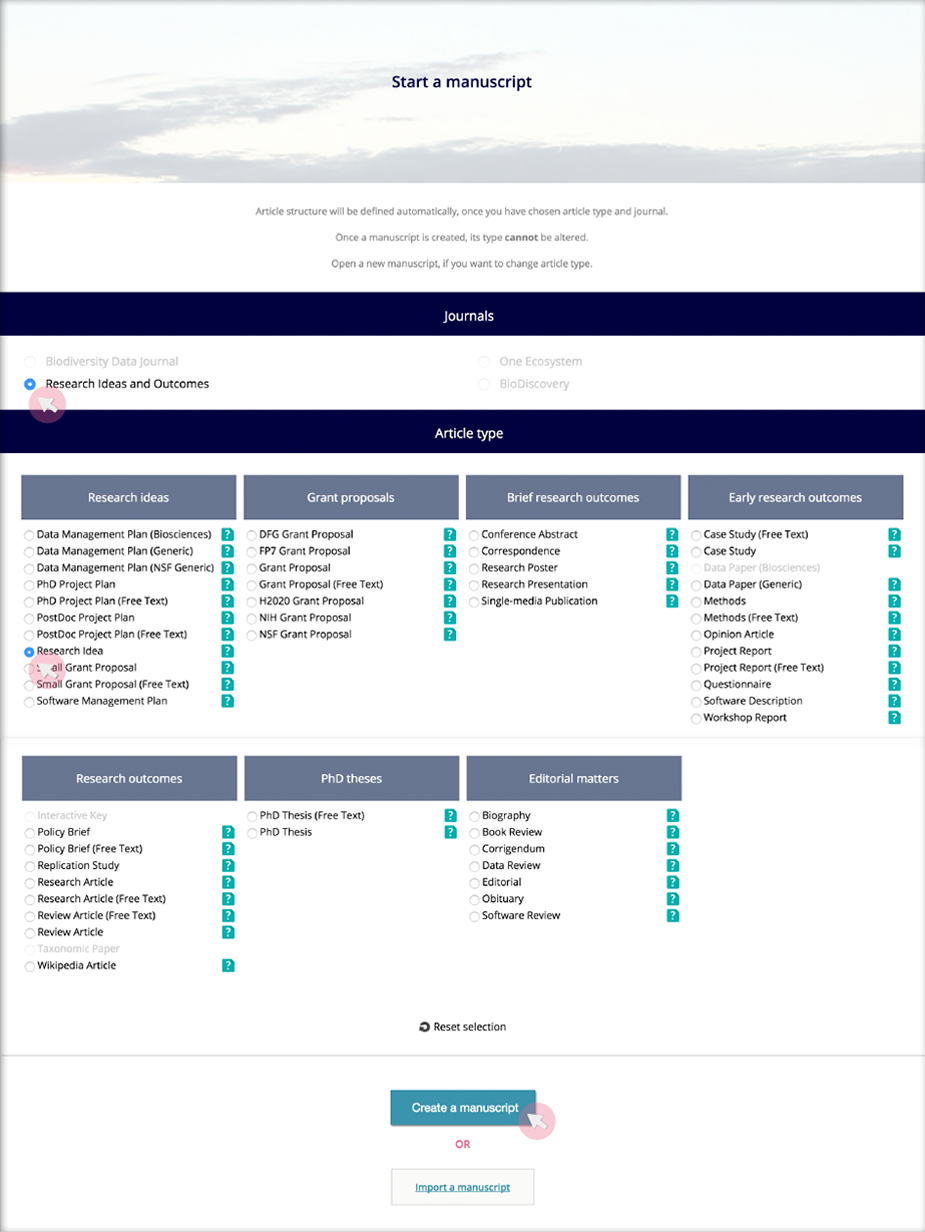Click the Research ideas column header
The width and height of the screenshot is (925, 1232).
(x=129, y=497)
